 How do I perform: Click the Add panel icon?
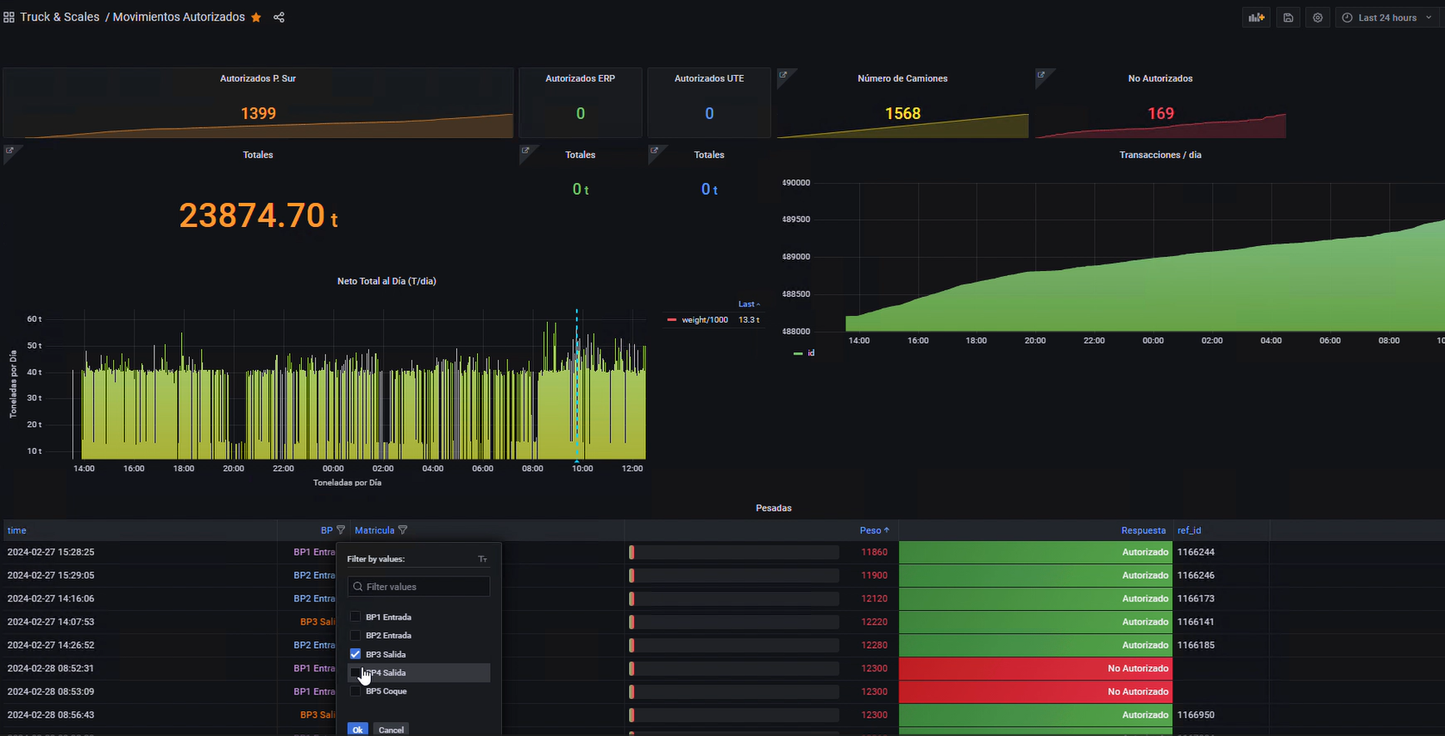click(1255, 18)
